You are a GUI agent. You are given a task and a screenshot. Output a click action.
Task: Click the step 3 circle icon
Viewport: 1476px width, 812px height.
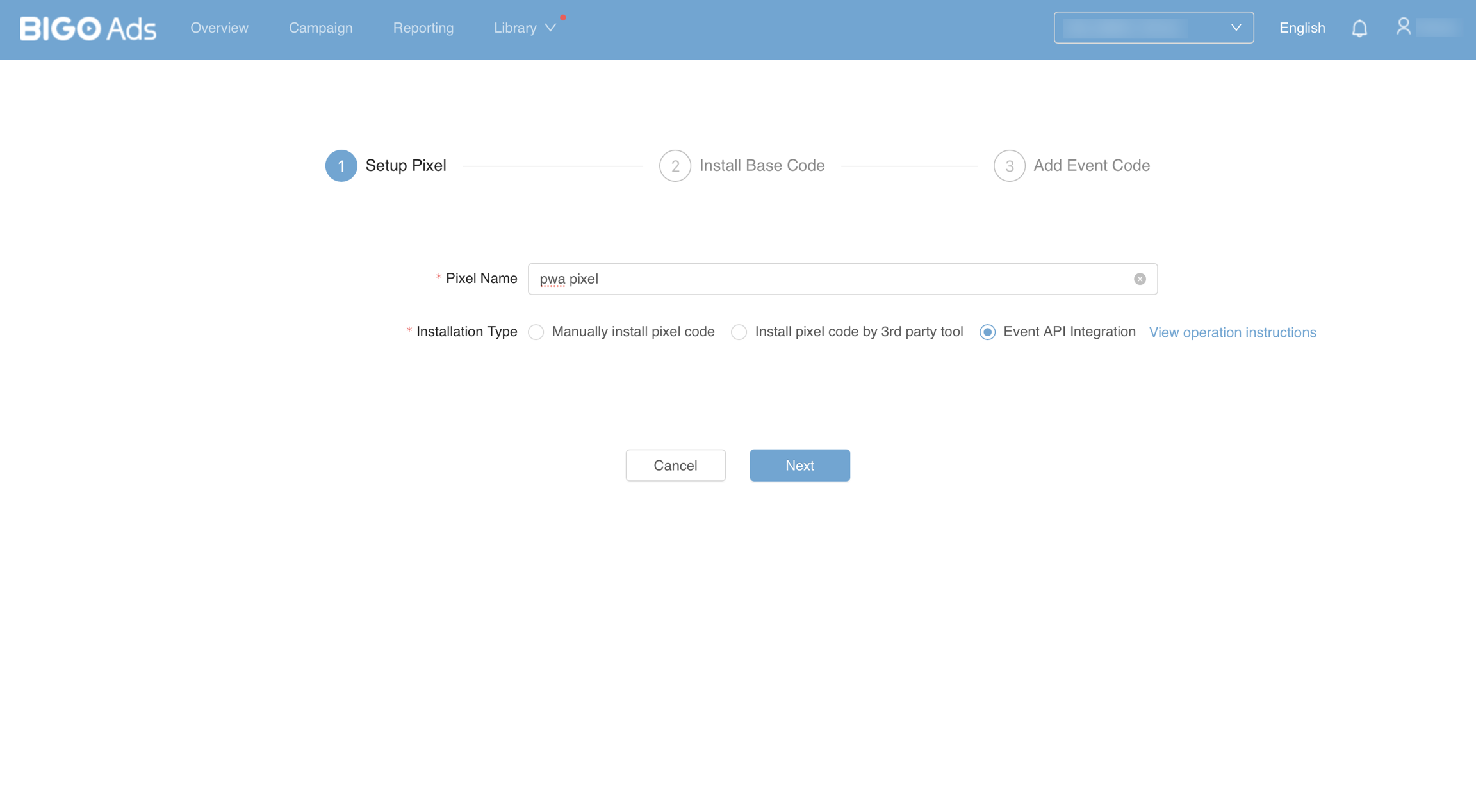click(1009, 166)
